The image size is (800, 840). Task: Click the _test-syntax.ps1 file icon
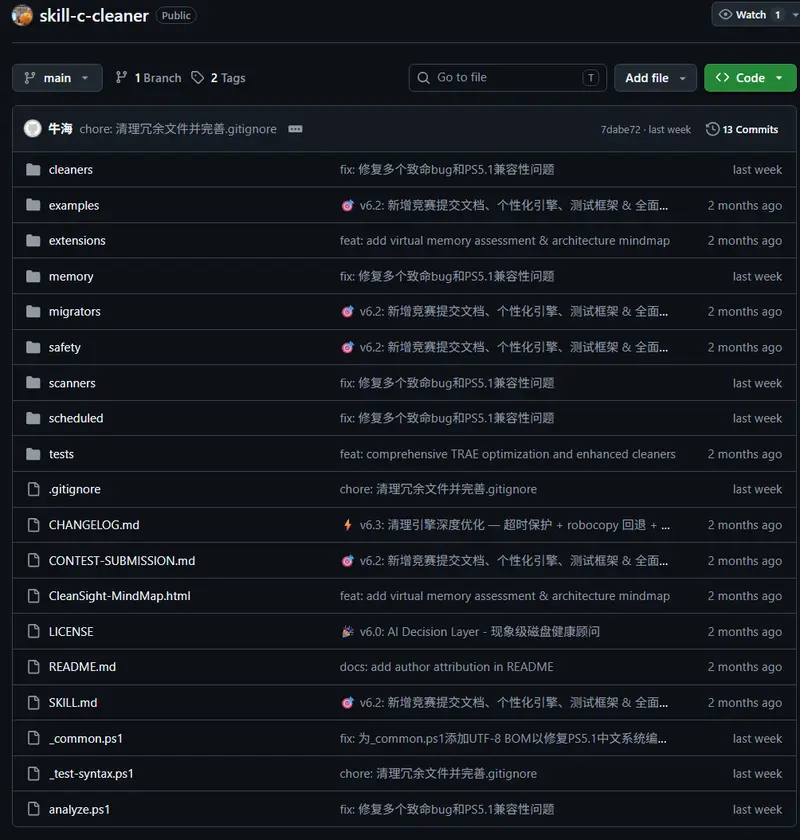[33, 774]
